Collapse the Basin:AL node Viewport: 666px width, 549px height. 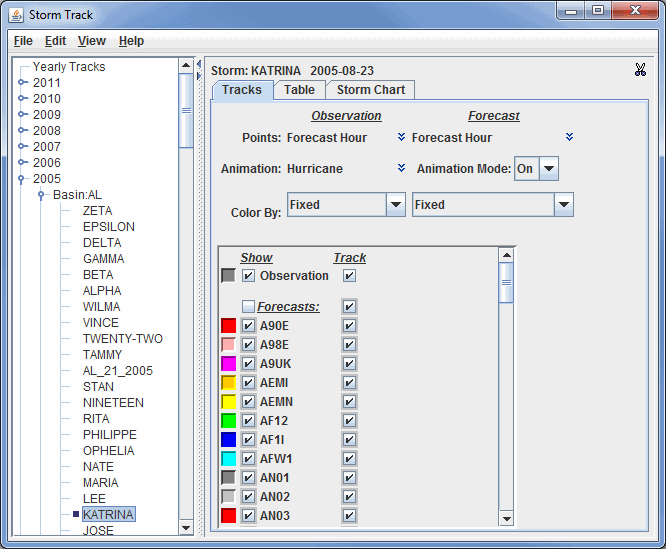tap(41, 195)
